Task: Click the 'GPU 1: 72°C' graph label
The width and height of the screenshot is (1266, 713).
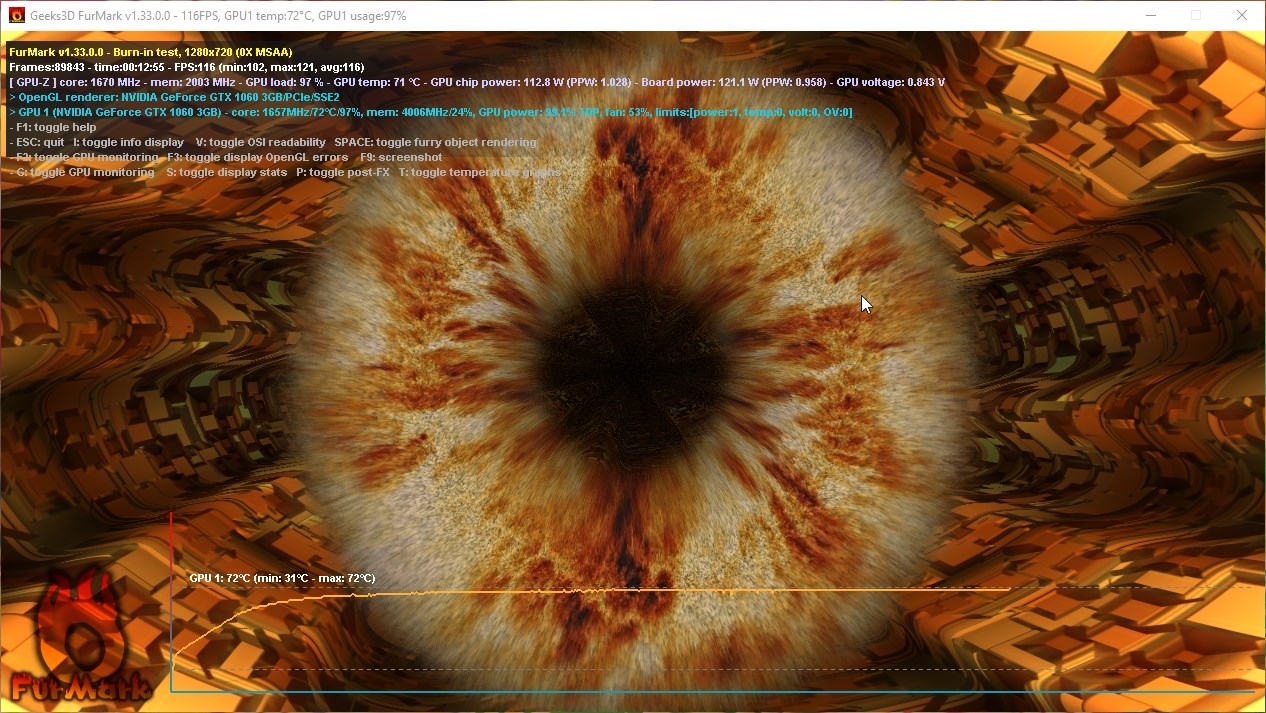Action: pos(282,578)
